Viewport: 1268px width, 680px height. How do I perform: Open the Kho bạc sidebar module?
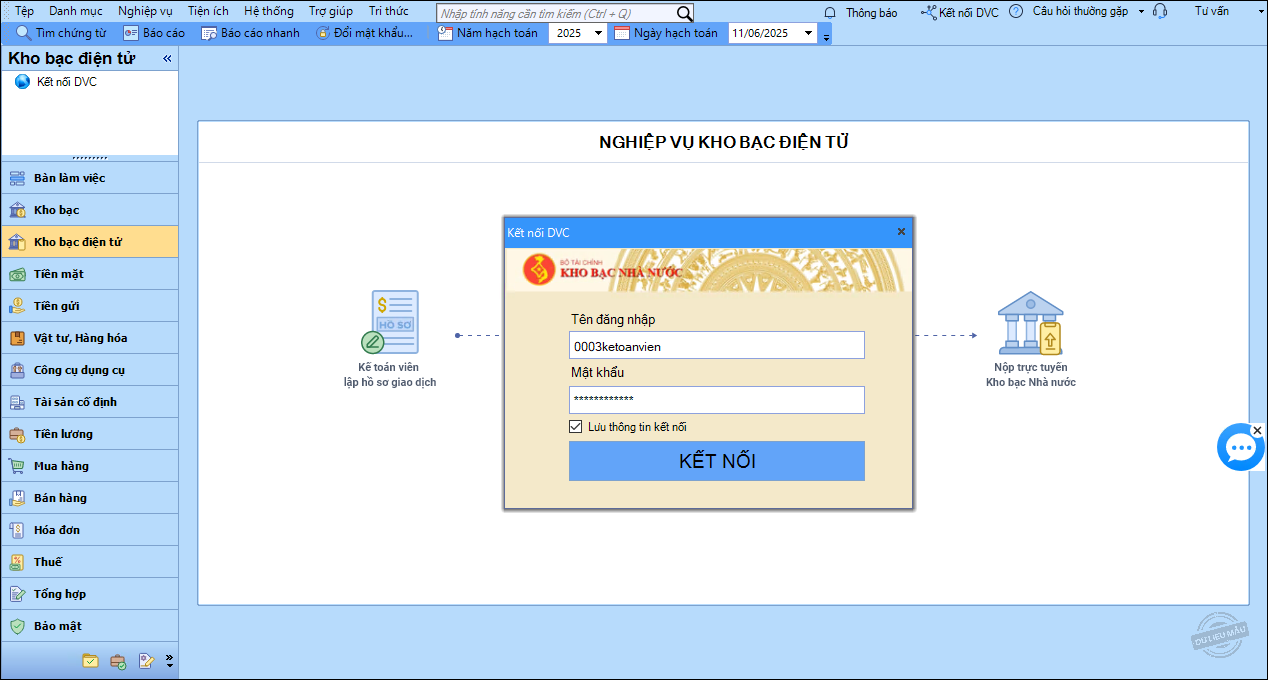90,210
